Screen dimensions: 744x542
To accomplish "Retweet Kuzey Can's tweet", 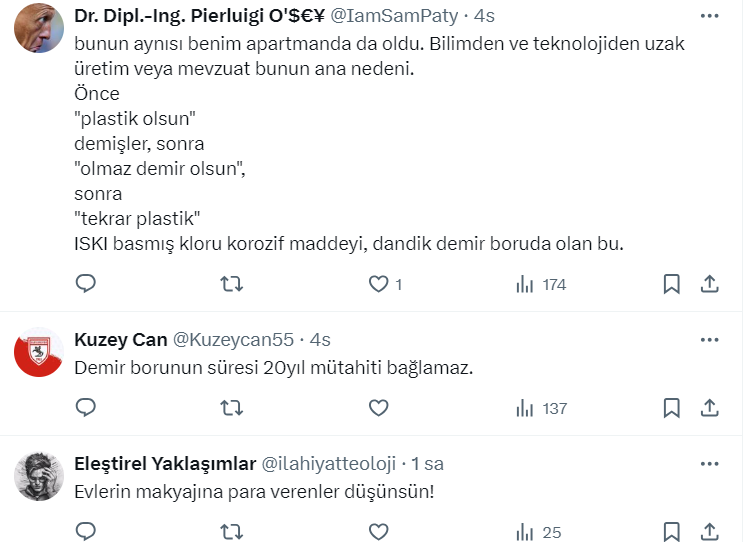I will (x=232, y=407).
